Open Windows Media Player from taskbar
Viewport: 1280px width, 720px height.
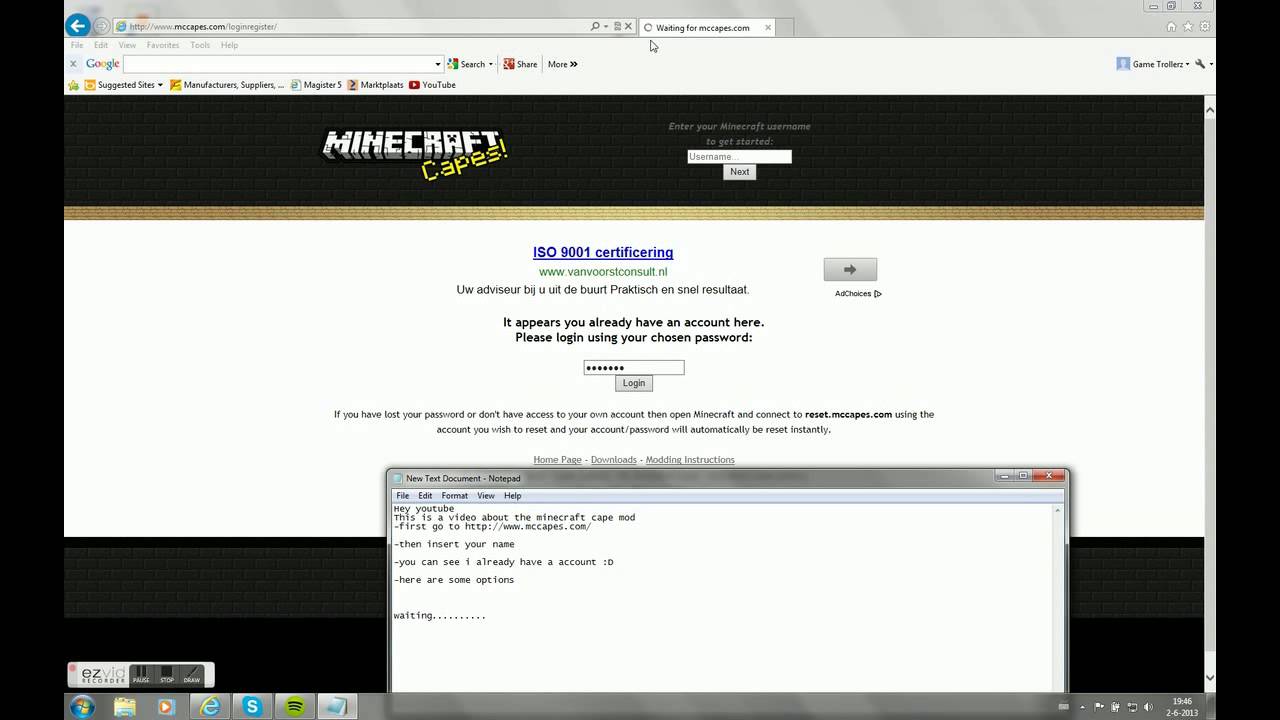pos(167,706)
